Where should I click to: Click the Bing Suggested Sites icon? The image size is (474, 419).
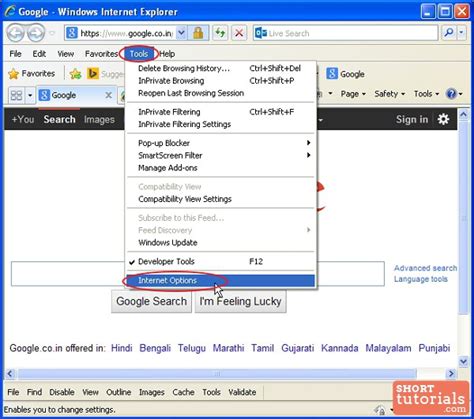click(x=93, y=74)
